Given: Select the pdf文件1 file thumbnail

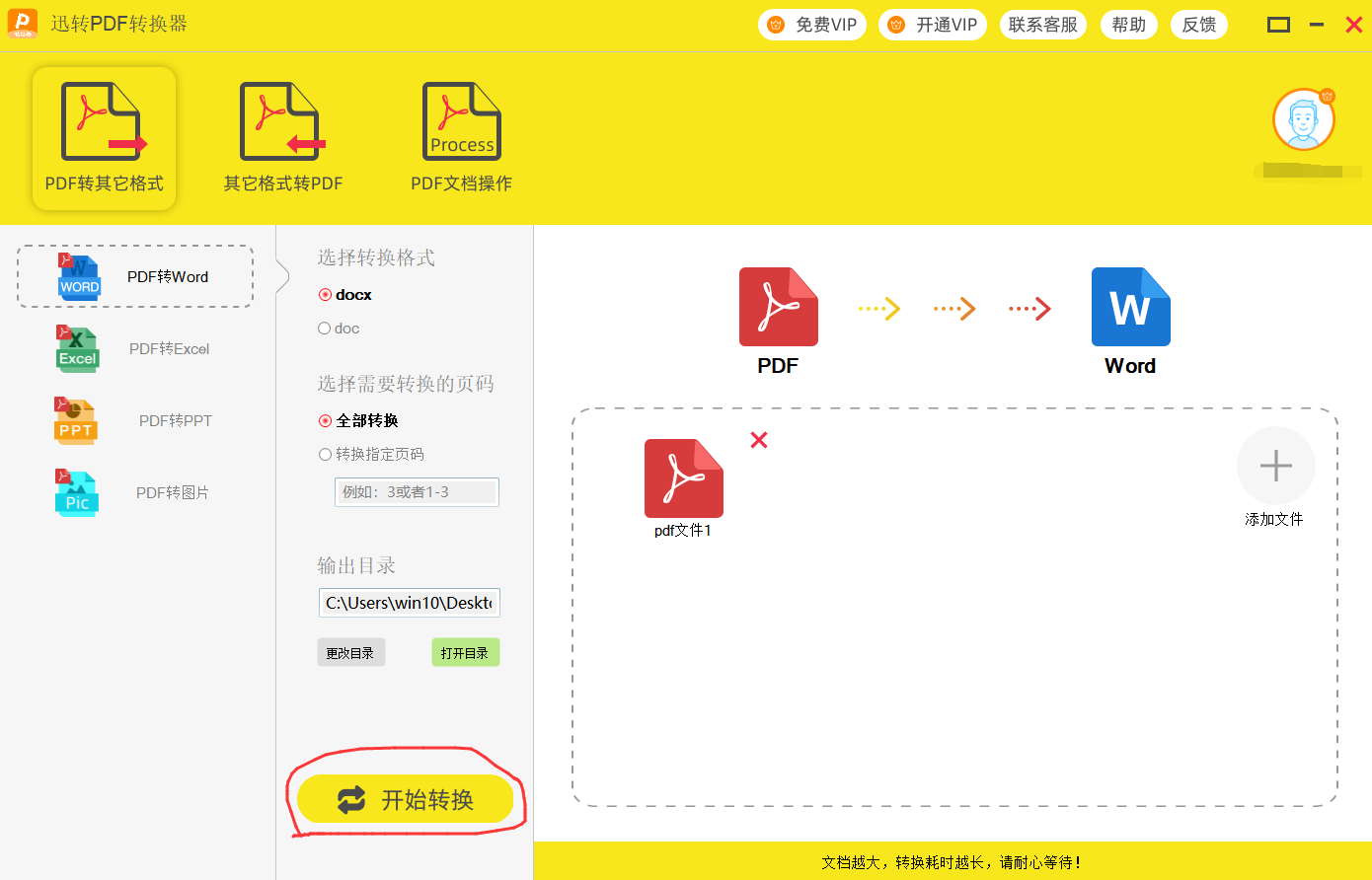Looking at the screenshot, I should 684,478.
